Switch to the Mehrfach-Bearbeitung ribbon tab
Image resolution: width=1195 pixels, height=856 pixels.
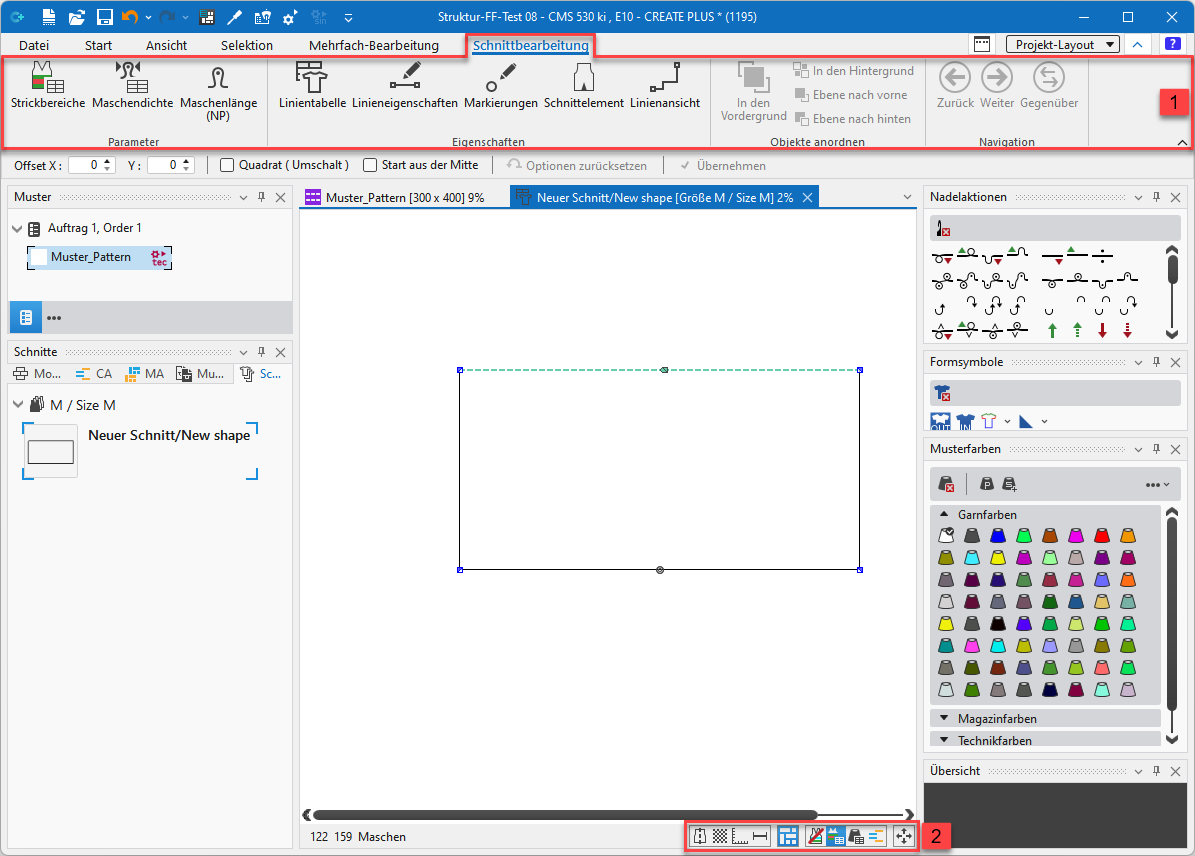pyautogui.click(x=373, y=45)
